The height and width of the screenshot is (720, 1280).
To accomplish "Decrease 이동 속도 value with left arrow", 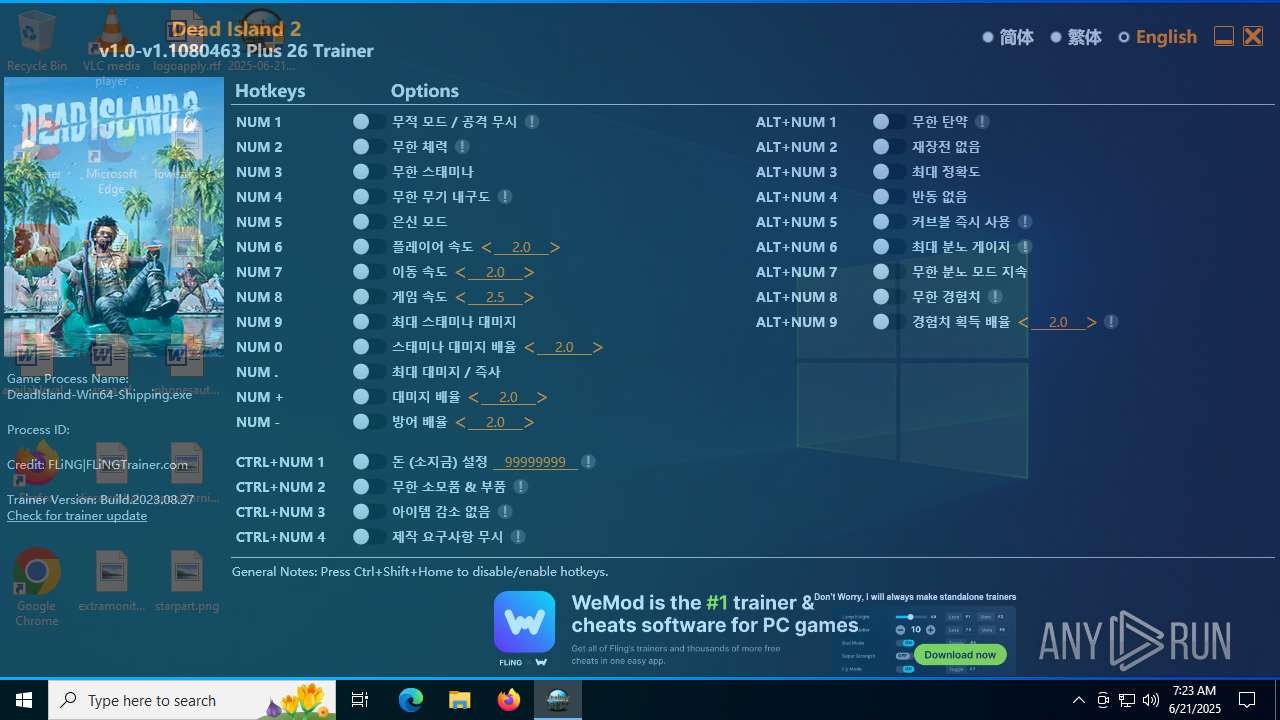I will tap(461, 272).
